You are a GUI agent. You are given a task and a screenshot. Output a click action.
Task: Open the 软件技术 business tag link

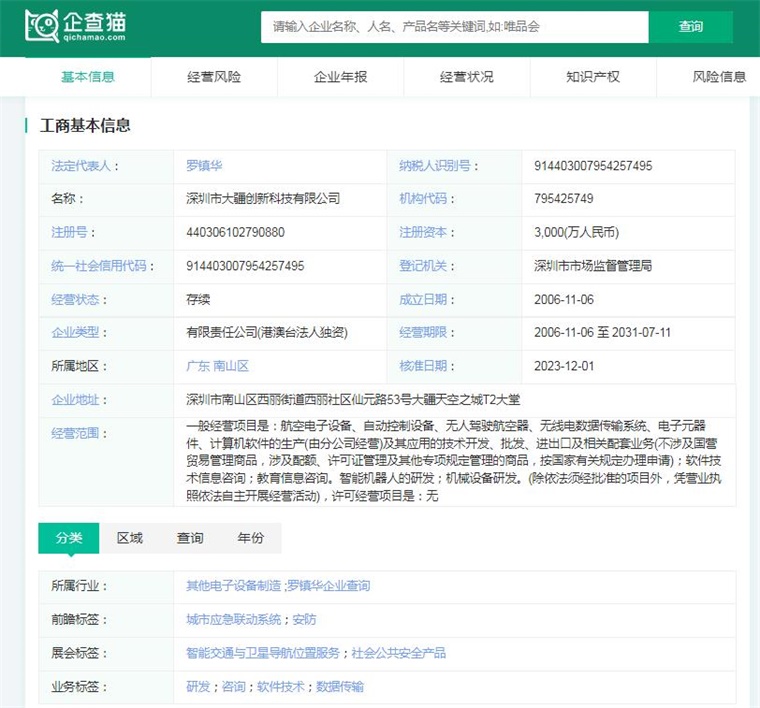[x=281, y=687]
